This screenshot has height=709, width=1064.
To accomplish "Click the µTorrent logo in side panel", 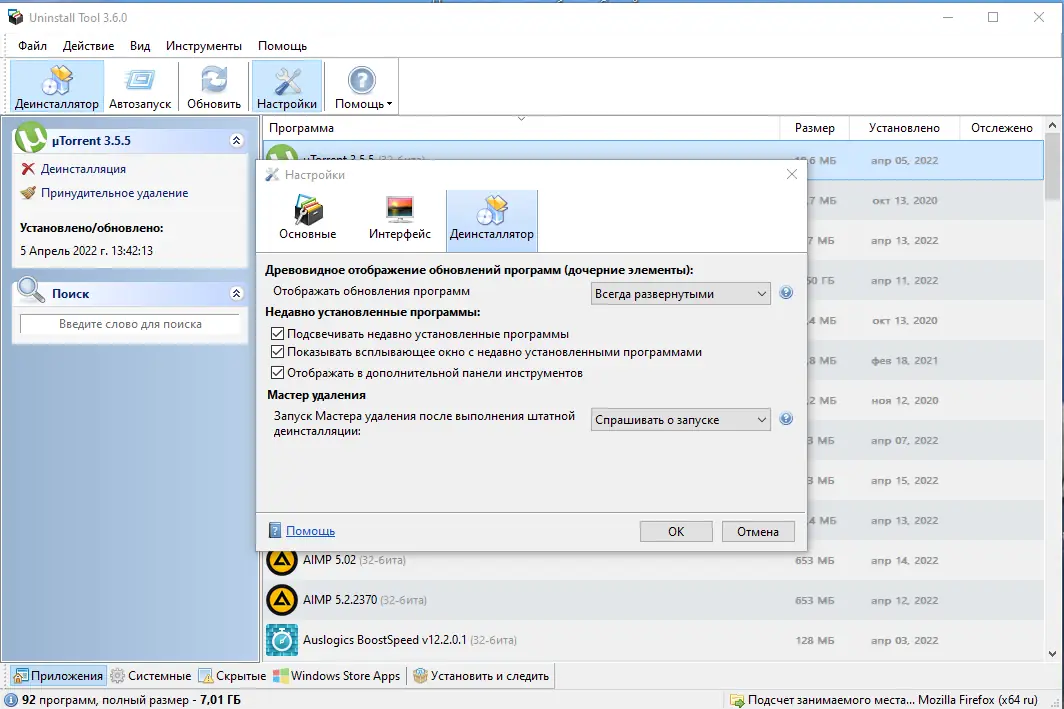I will 31,138.
